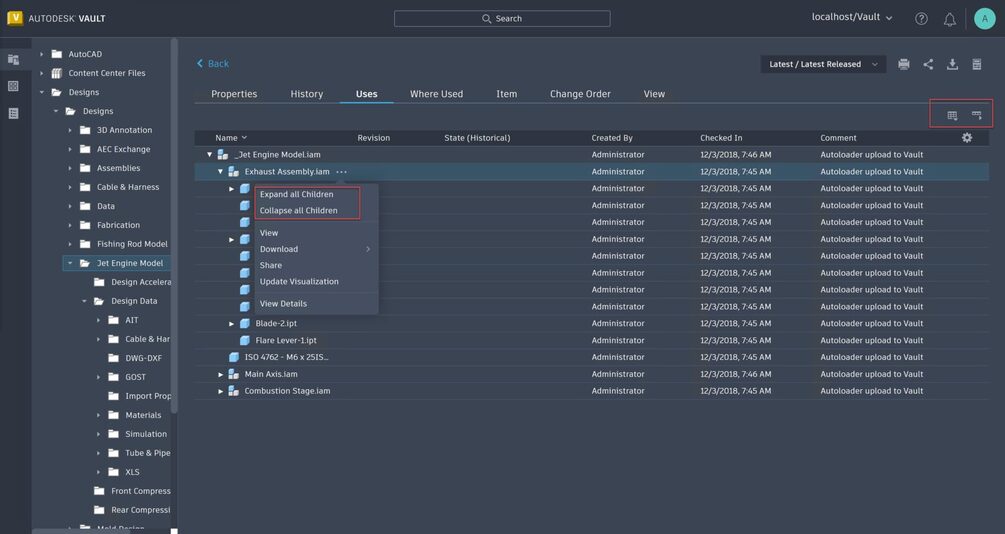Expand the Blade-2.ipt row
1005x534 pixels.
[231, 324]
